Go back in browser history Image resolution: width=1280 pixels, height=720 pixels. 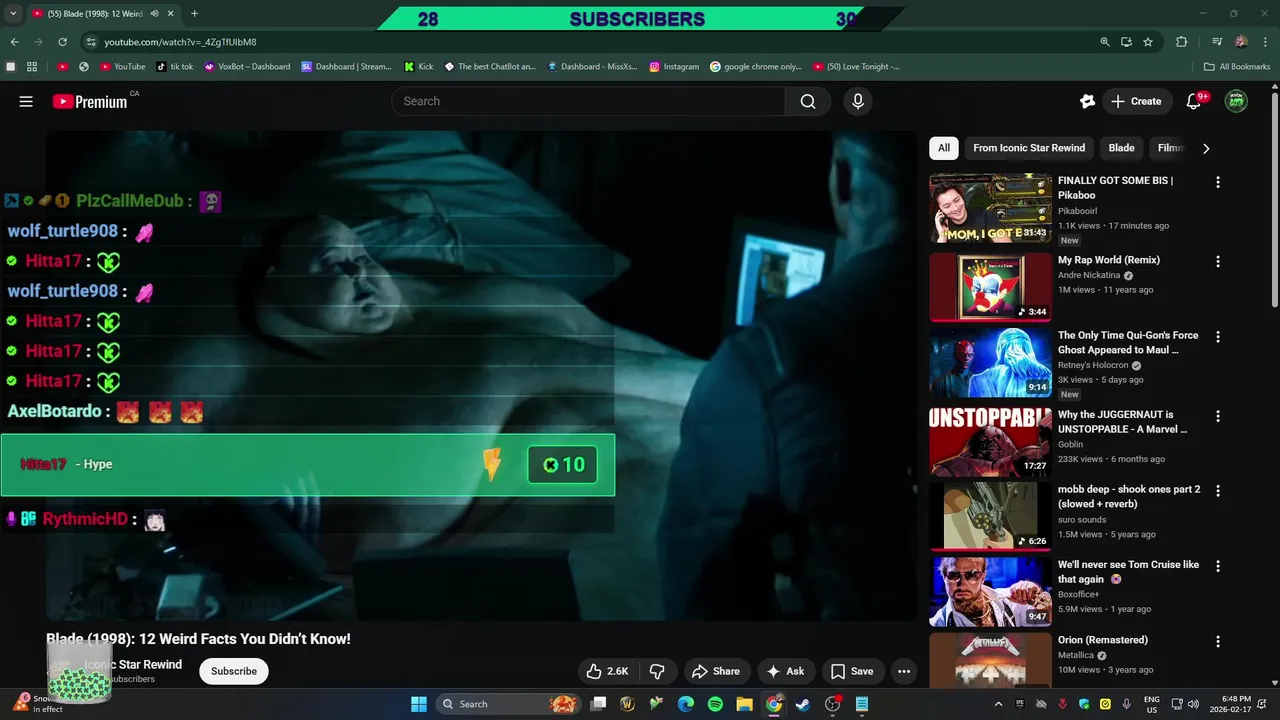coord(14,42)
